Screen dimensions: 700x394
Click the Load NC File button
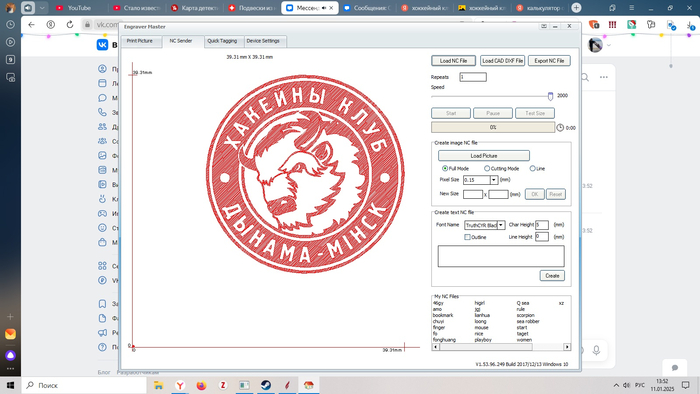(453, 61)
